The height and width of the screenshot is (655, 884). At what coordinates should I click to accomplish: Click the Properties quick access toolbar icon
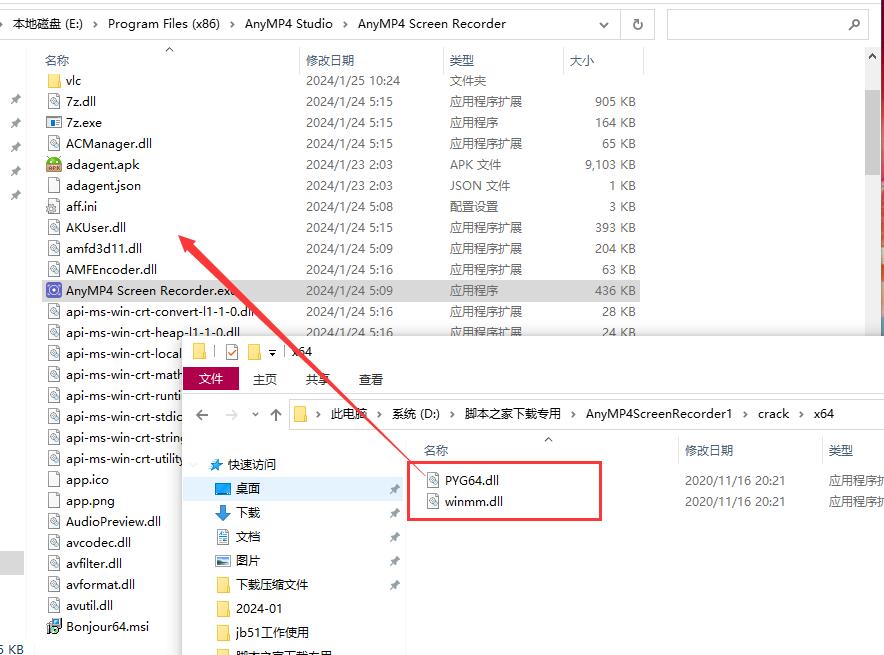pos(231,352)
